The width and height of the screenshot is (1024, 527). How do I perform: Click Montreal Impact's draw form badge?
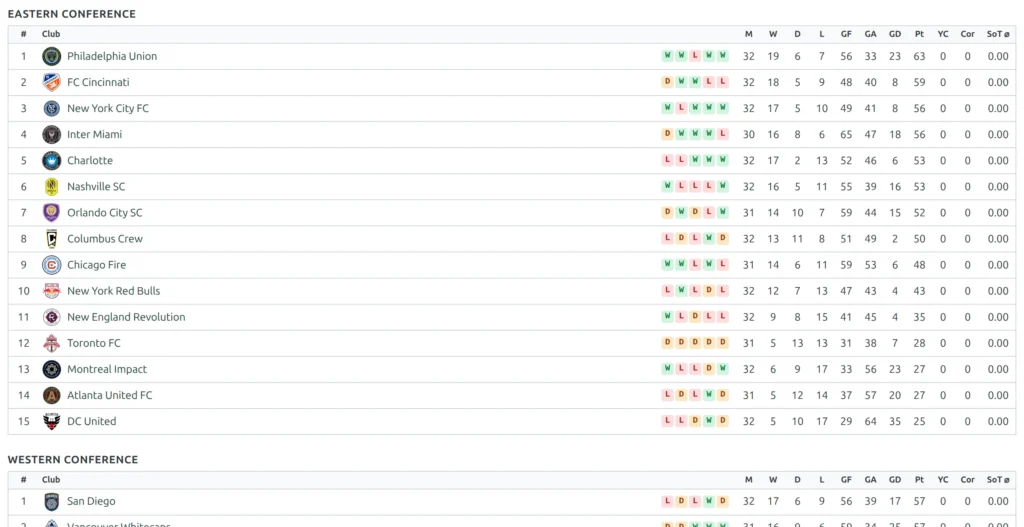click(x=709, y=370)
